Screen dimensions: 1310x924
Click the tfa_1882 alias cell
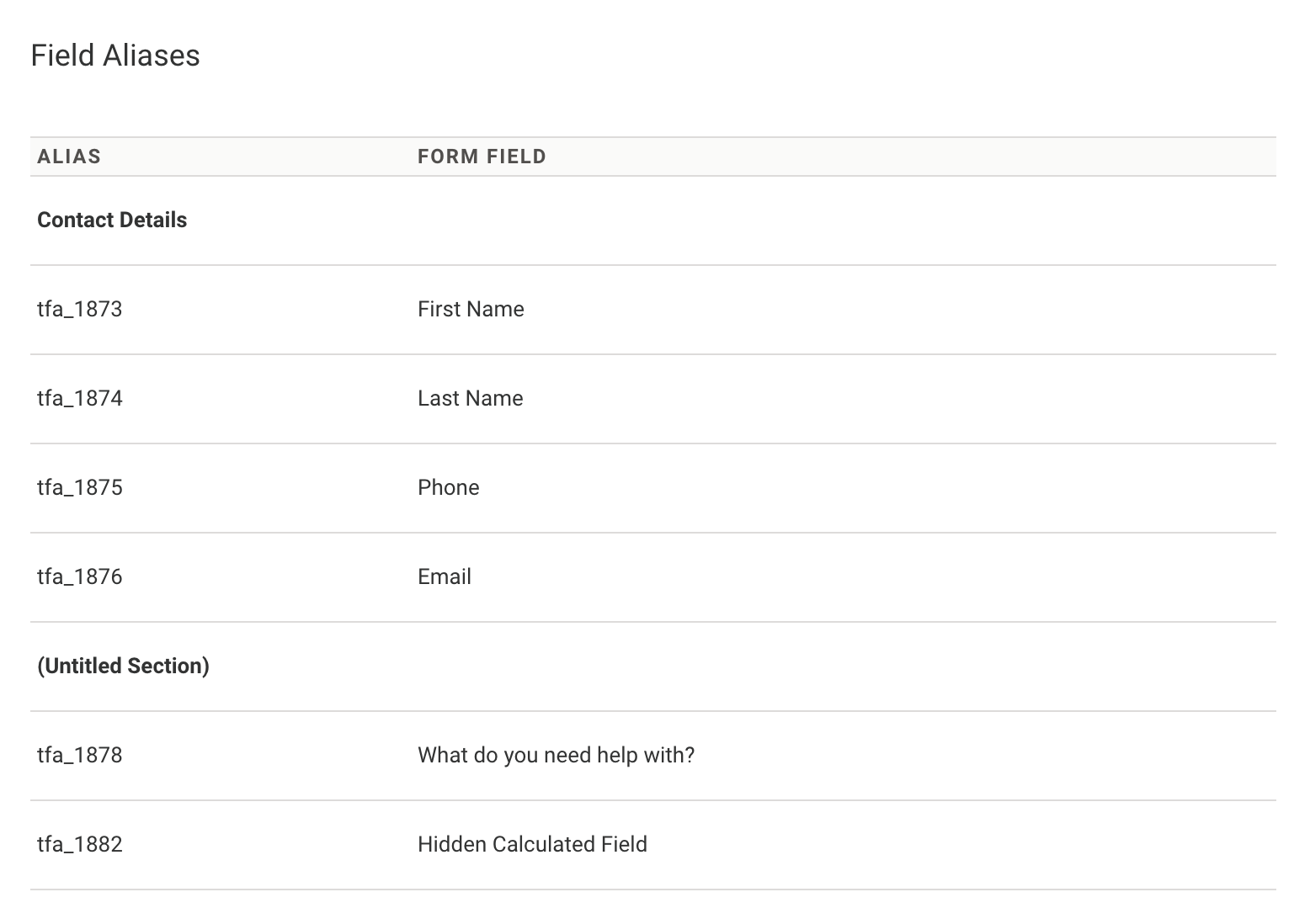point(80,845)
